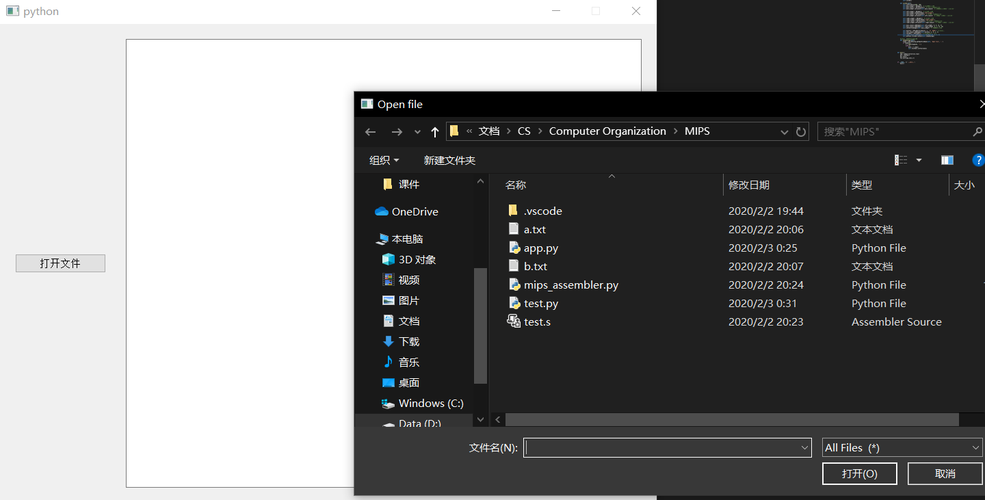Select the .vscode folder
The image size is (985, 500).
[x=543, y=211]
